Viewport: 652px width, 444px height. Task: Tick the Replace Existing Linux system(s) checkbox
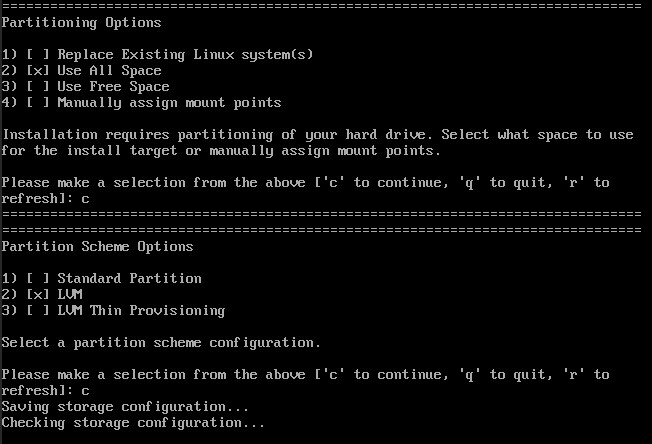click(x=38, y=54)
